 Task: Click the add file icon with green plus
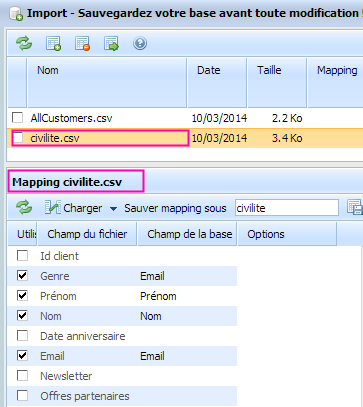click(53, 43)
